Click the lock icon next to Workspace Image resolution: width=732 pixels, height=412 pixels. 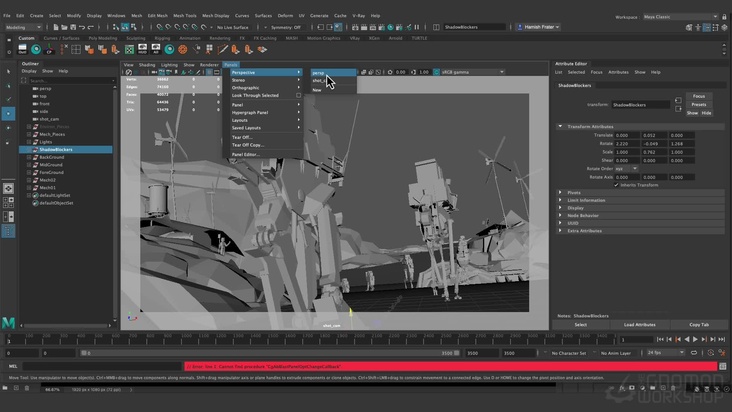click(x=725, y=17)
